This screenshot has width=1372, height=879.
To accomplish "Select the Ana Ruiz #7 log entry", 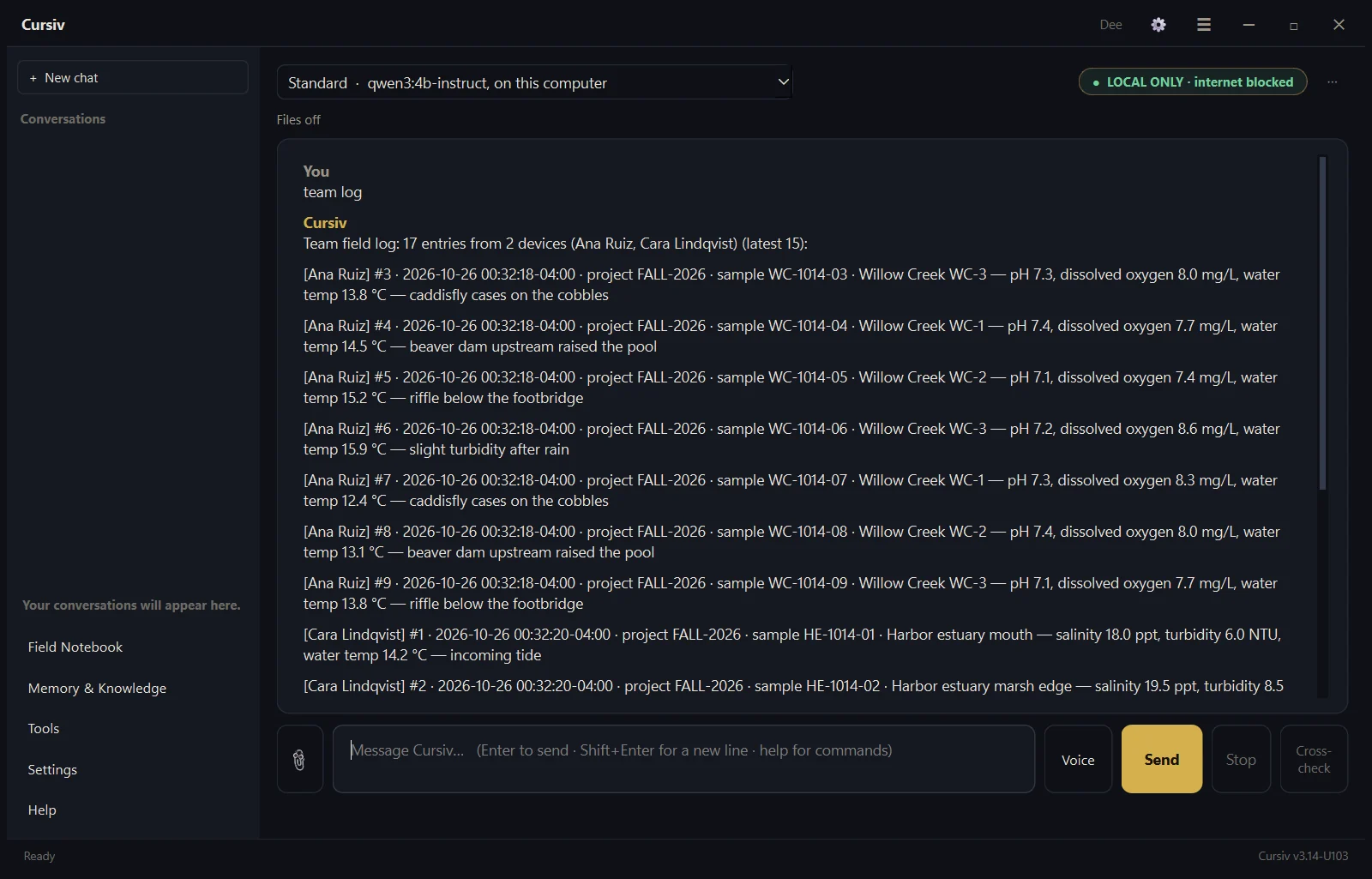I will [x=791, y=491].
